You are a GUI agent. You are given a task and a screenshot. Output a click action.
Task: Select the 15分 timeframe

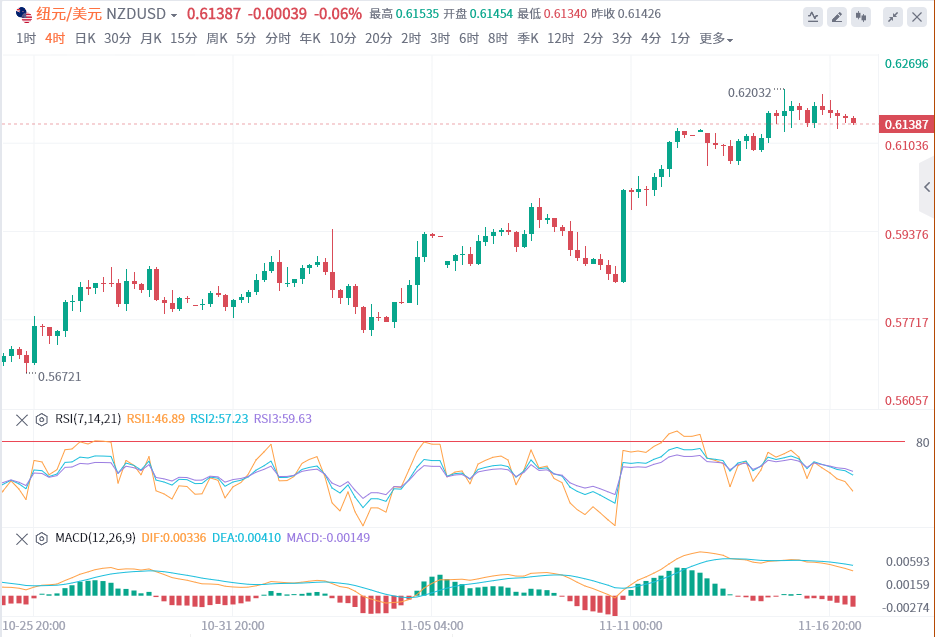[184, 39]
